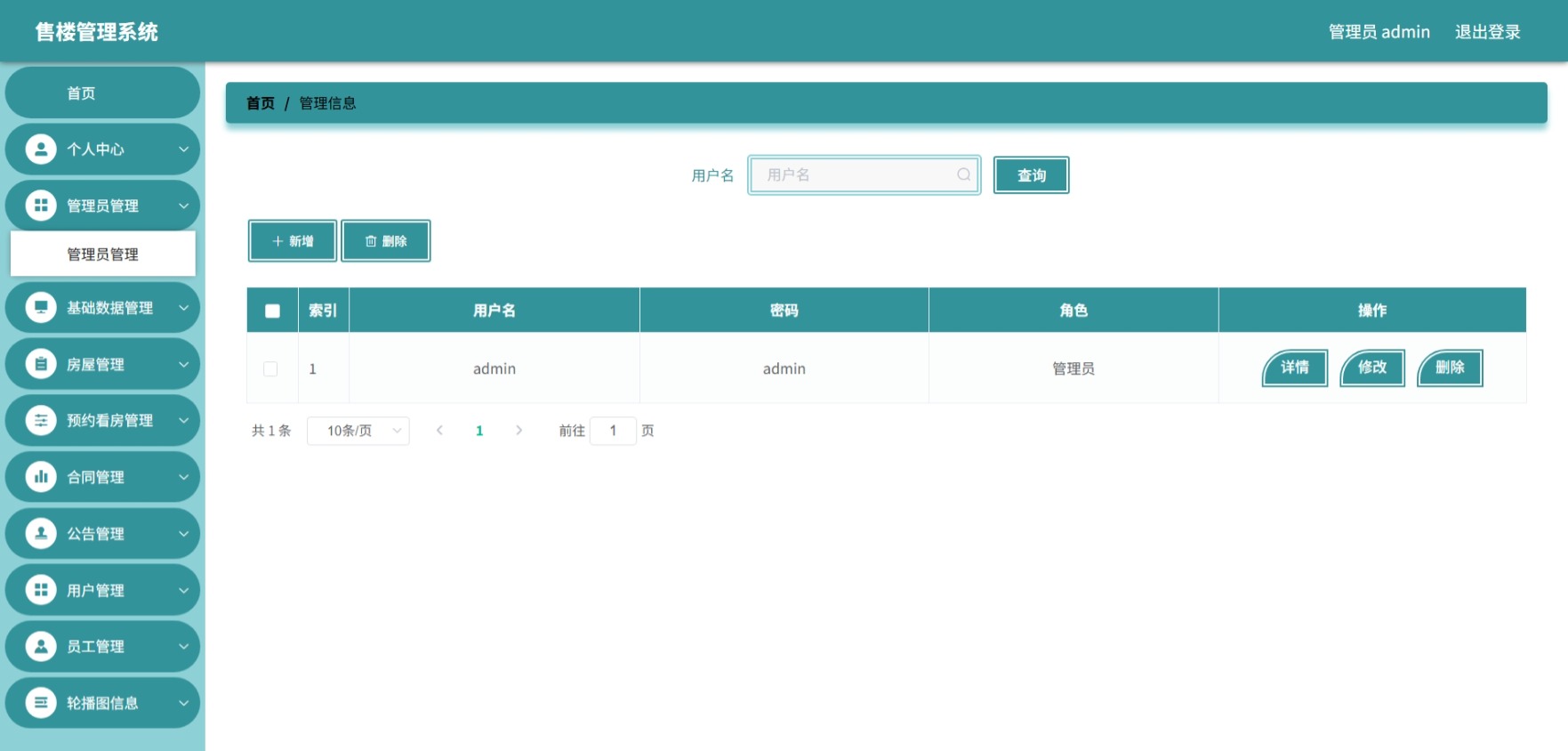Expand the 个人中心 menu chevron
The height and width of the screenshot is (751, 1568).
pos(183,149)
